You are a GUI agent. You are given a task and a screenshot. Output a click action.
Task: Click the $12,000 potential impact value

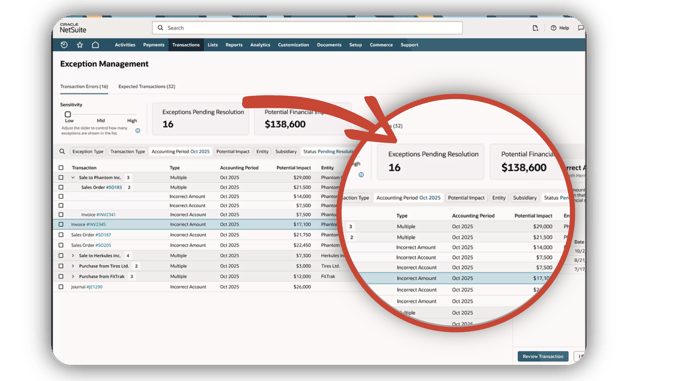[x=302, y=276]
